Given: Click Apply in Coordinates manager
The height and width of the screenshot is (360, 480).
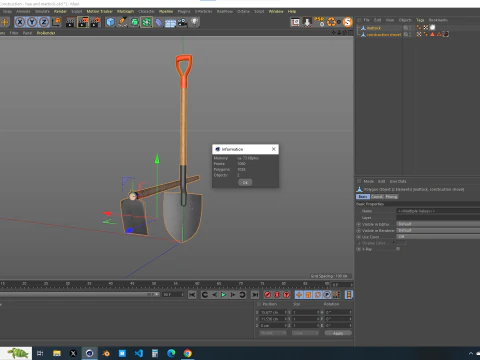Looking at the screenshot, I should point(338,333).
